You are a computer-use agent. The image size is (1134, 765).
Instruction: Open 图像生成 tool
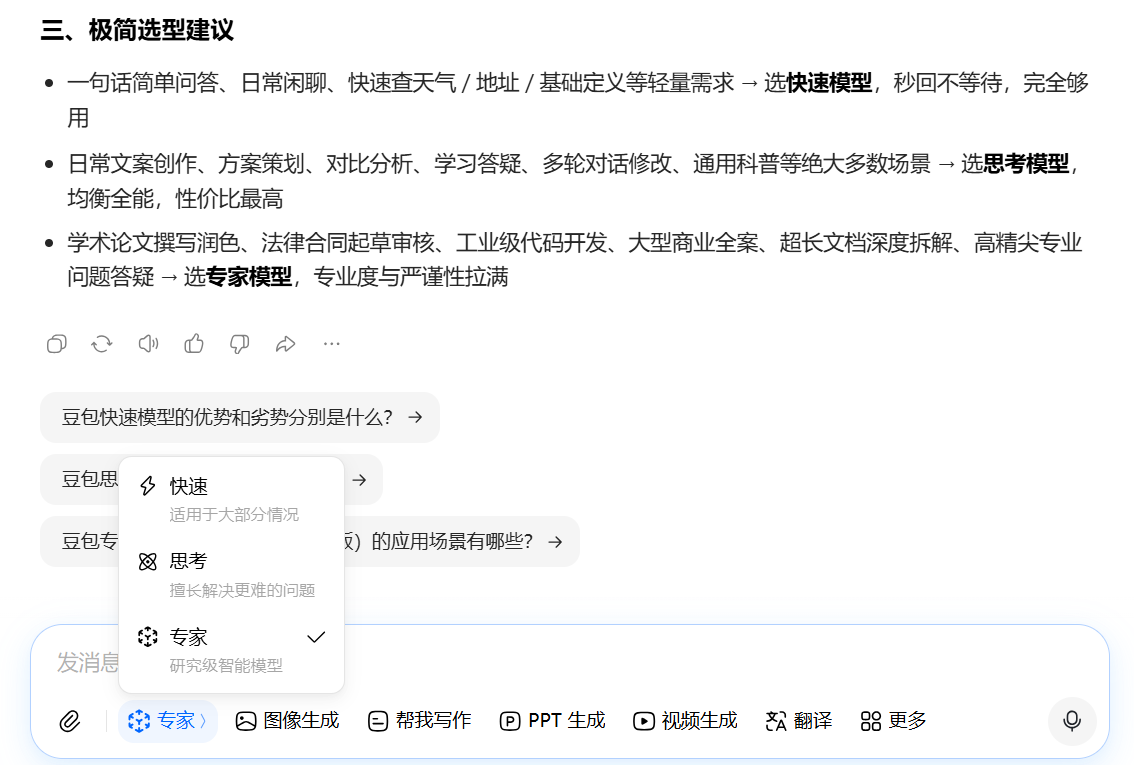coord(287,721)
